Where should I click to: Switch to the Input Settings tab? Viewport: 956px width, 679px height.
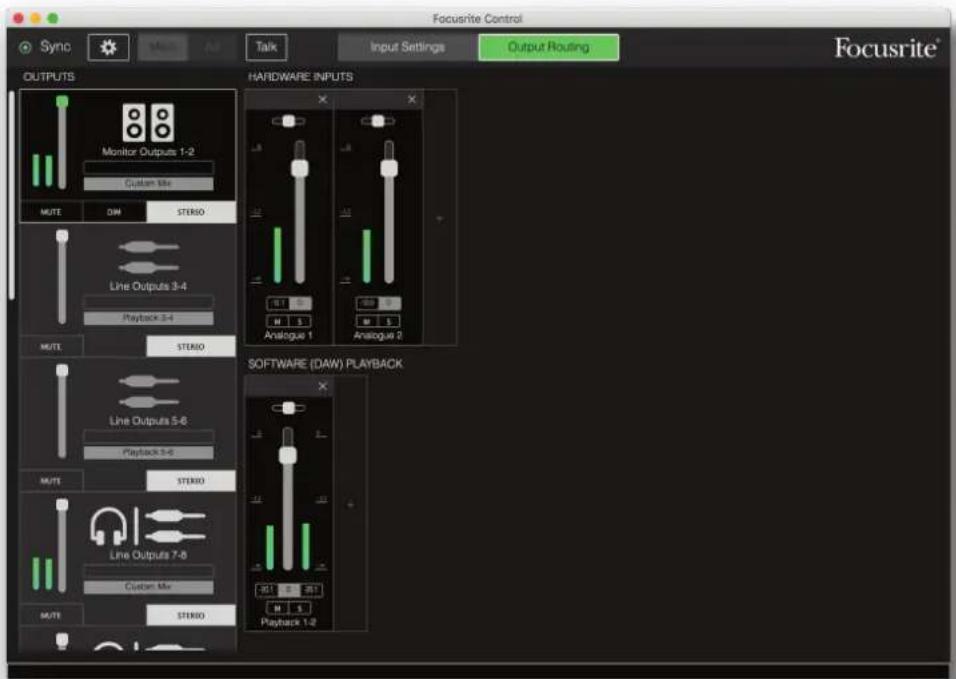(x=407, y=48)
